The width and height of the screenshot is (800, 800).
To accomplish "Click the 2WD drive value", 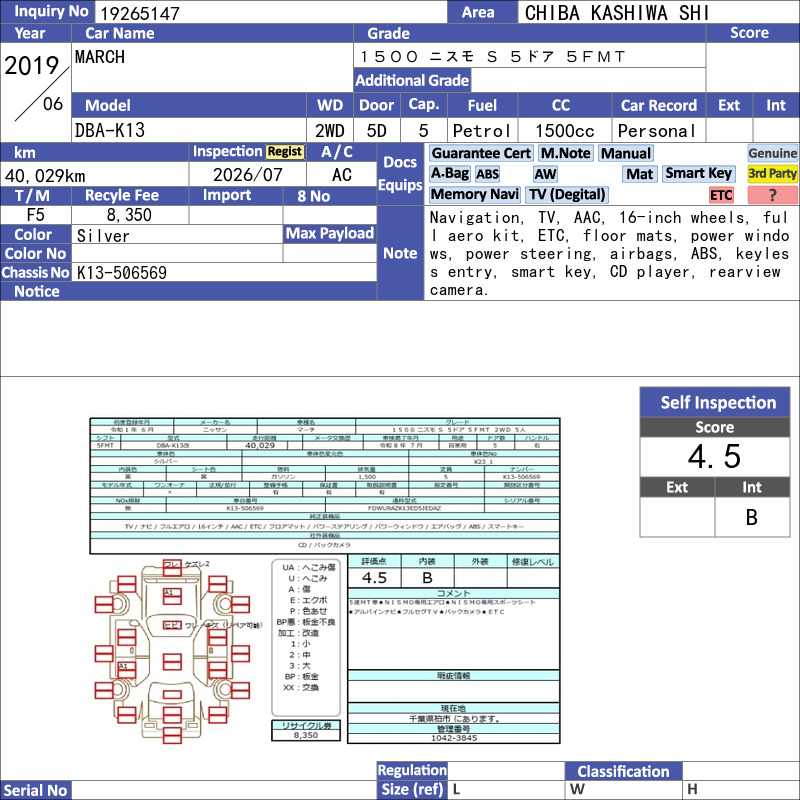I will pos(330,131).
